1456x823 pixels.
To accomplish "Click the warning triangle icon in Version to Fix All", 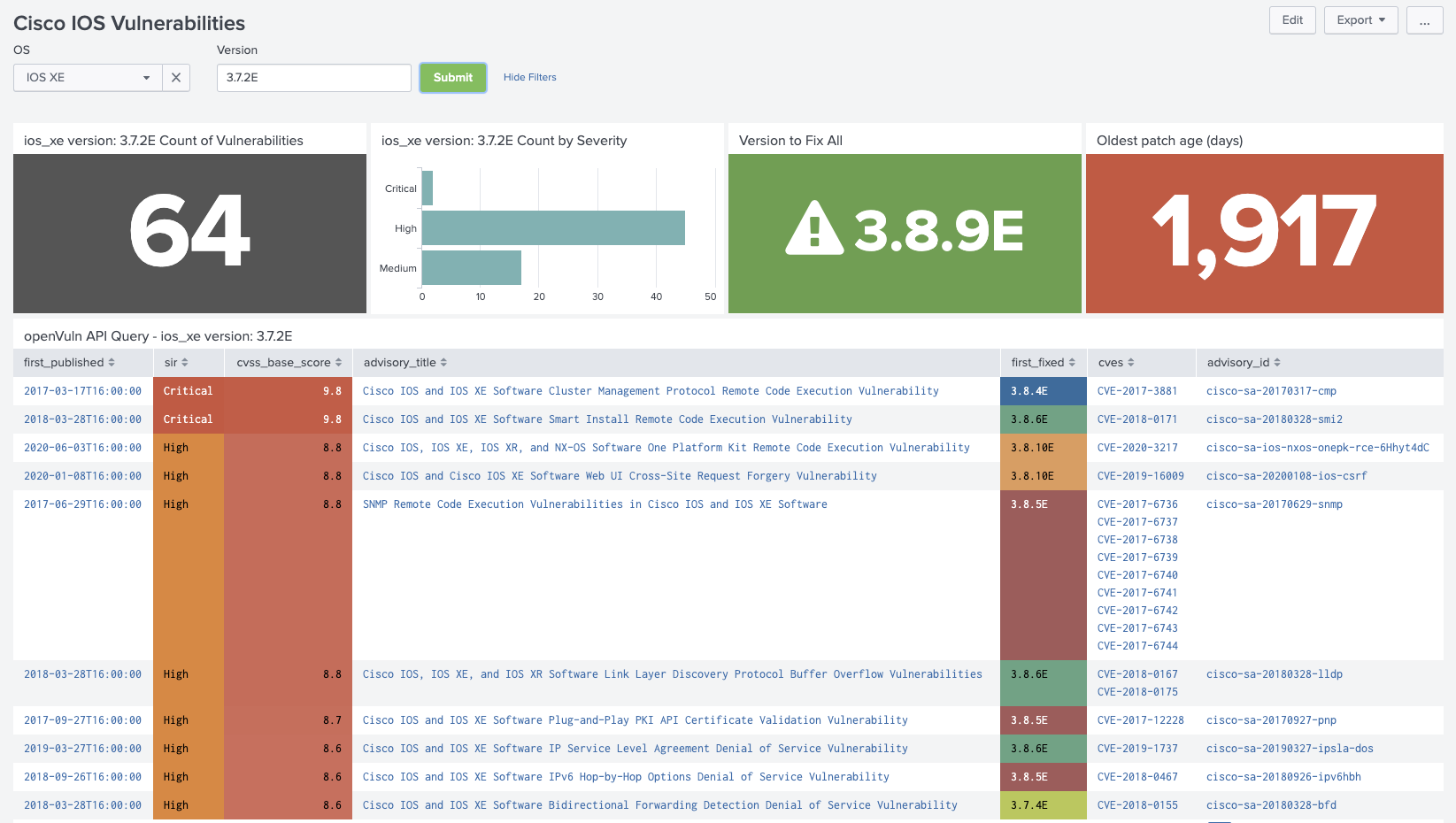I will [814, 228].
